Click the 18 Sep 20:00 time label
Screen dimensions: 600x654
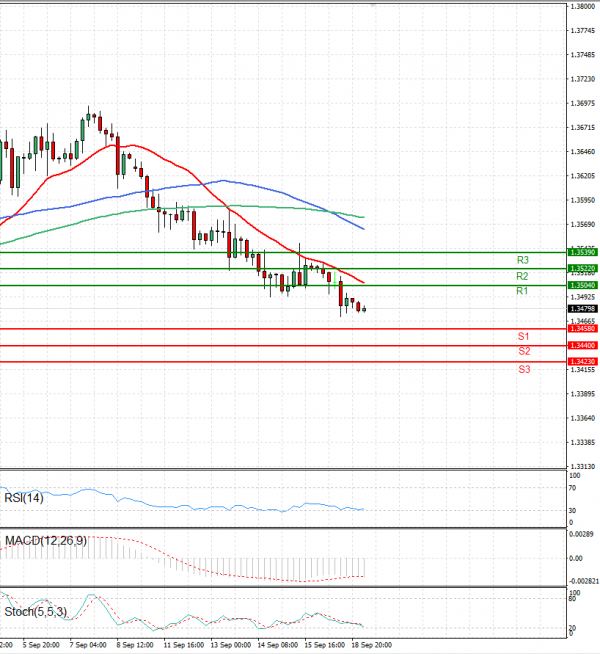click(370, 647)
